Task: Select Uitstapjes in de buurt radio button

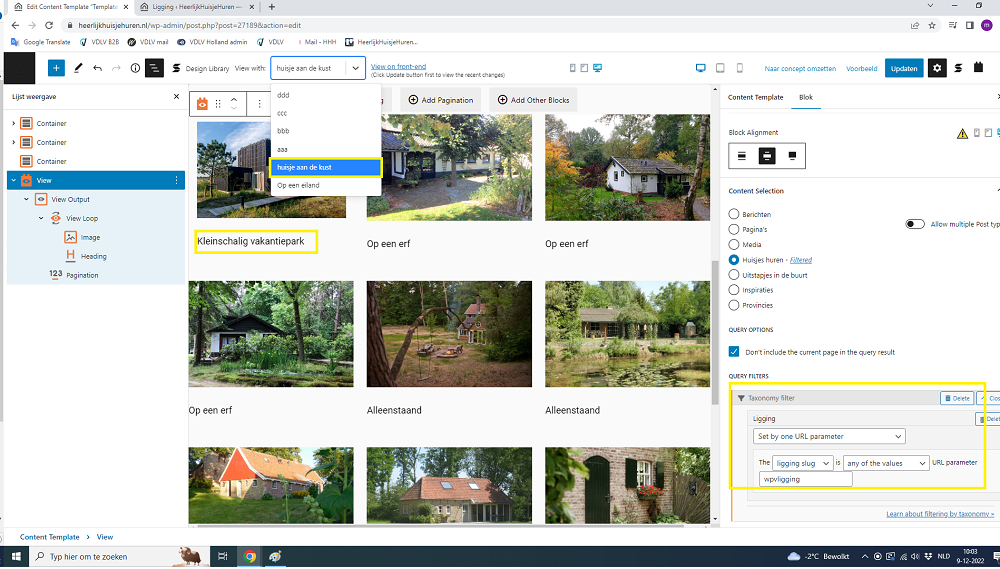Action: click(734, 275)
